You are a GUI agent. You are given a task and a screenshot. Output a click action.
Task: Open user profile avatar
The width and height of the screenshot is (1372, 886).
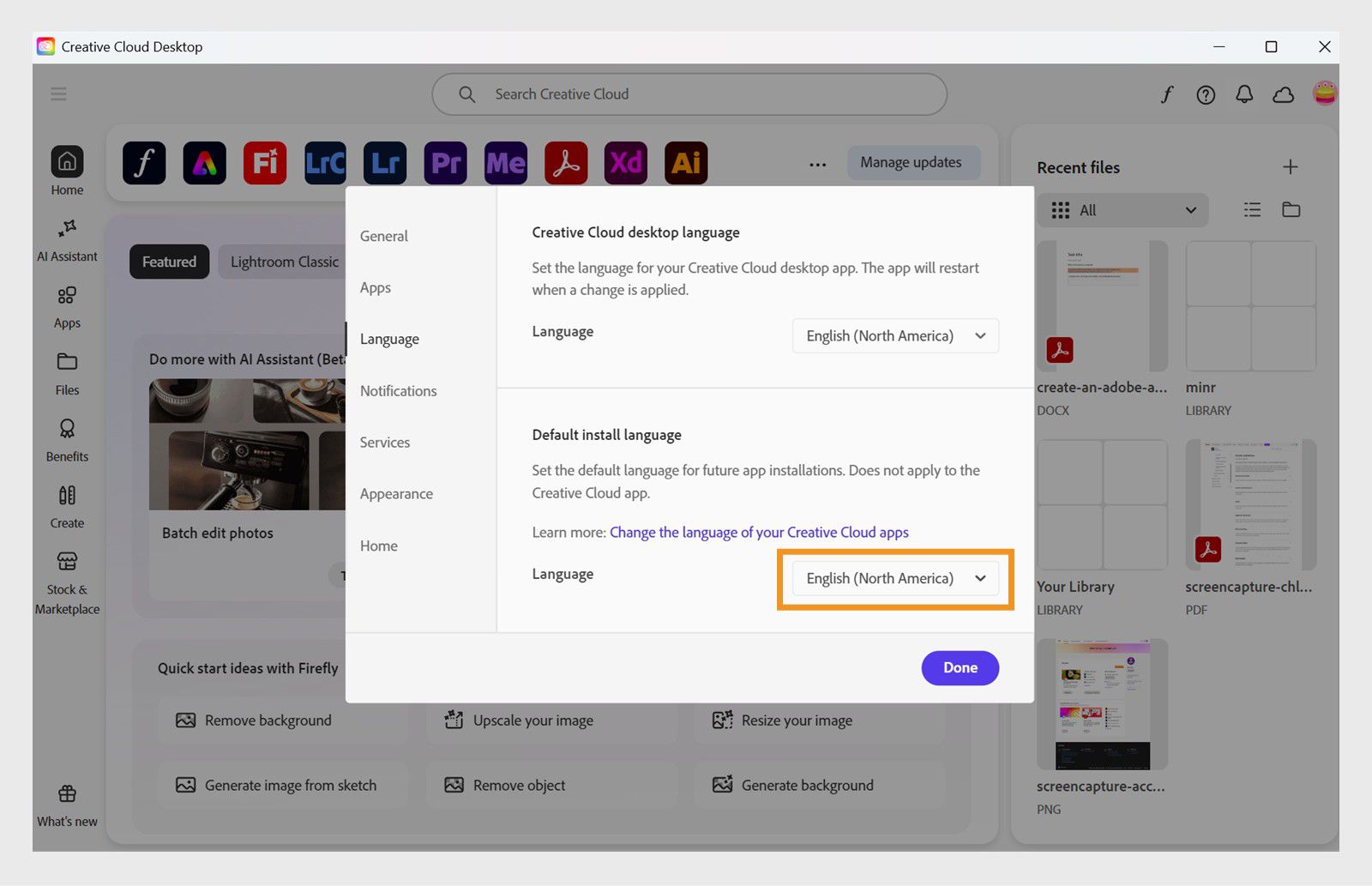[1325, 93]
